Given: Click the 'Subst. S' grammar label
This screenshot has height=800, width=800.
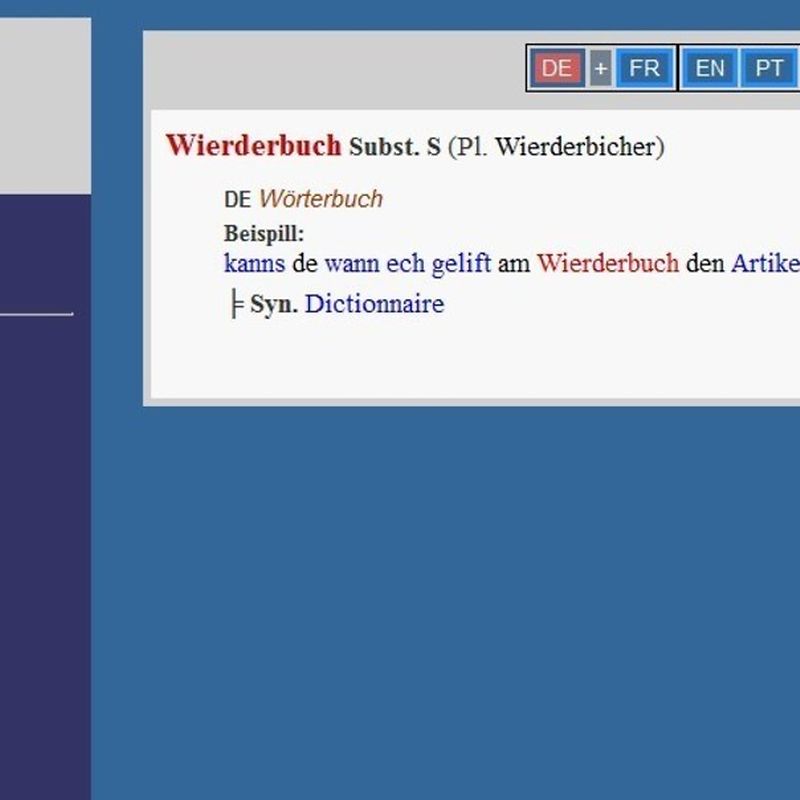Looking at the screenshot, I should click(395, 146).
